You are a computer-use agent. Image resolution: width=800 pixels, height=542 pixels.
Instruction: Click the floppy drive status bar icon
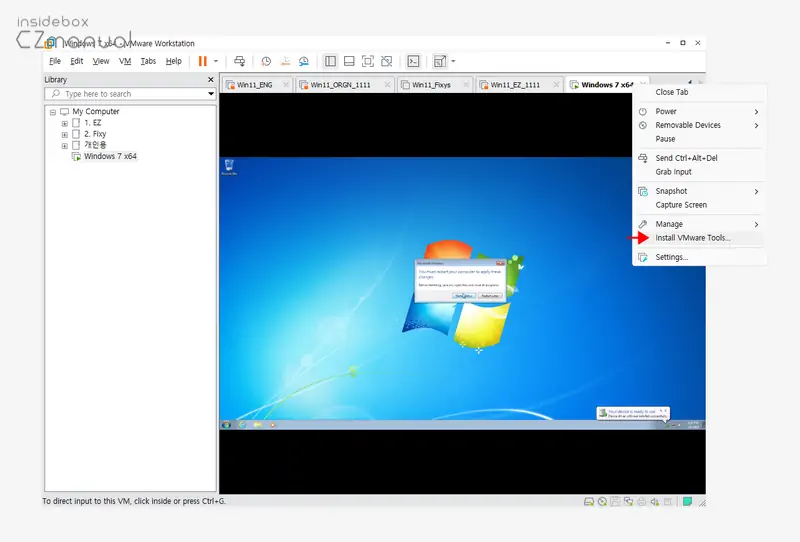[x=615, y=502]
